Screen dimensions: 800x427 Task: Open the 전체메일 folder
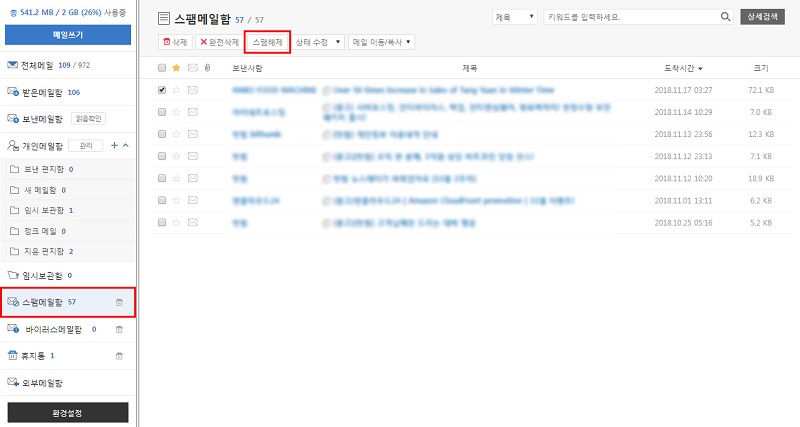(x=37, y=65)
